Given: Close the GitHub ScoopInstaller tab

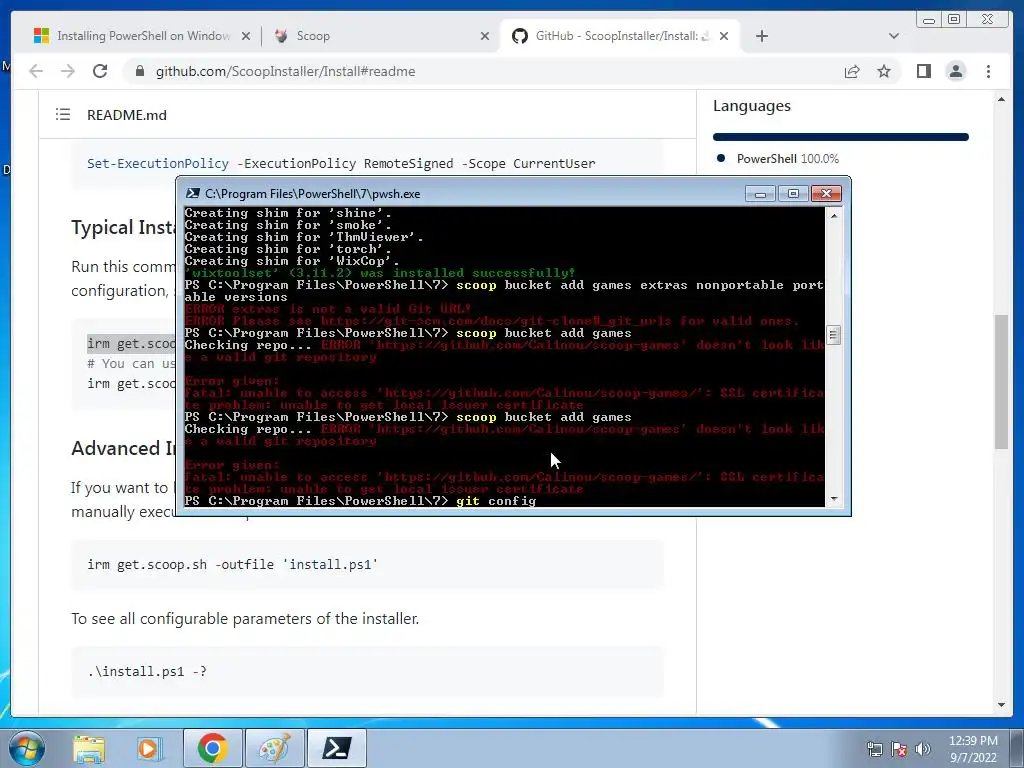Looking at the screenshot, I should (724, 36).
